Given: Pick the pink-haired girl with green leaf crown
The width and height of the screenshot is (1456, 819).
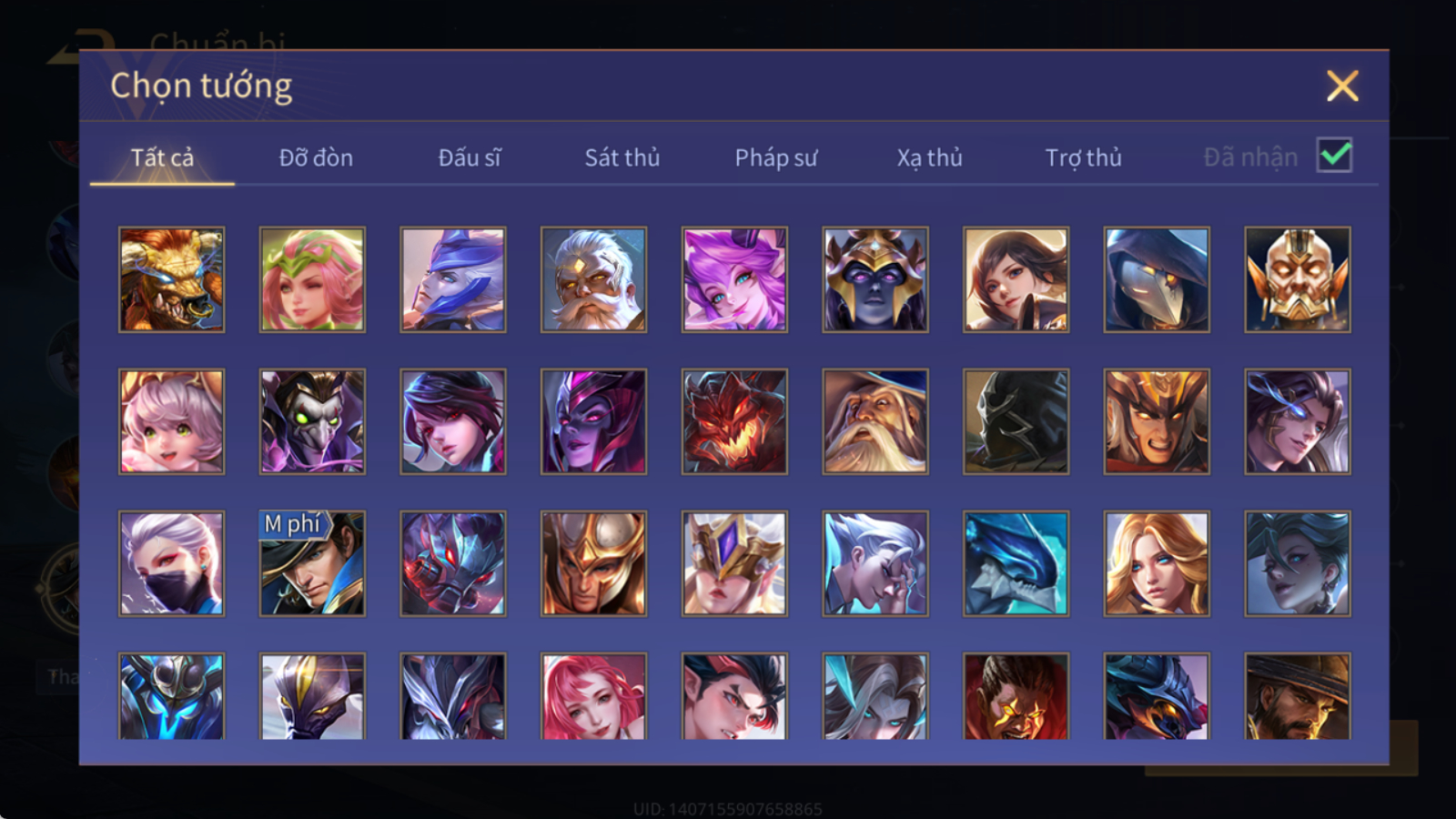Looking at the screenshot, I should [x=312, y=279].
